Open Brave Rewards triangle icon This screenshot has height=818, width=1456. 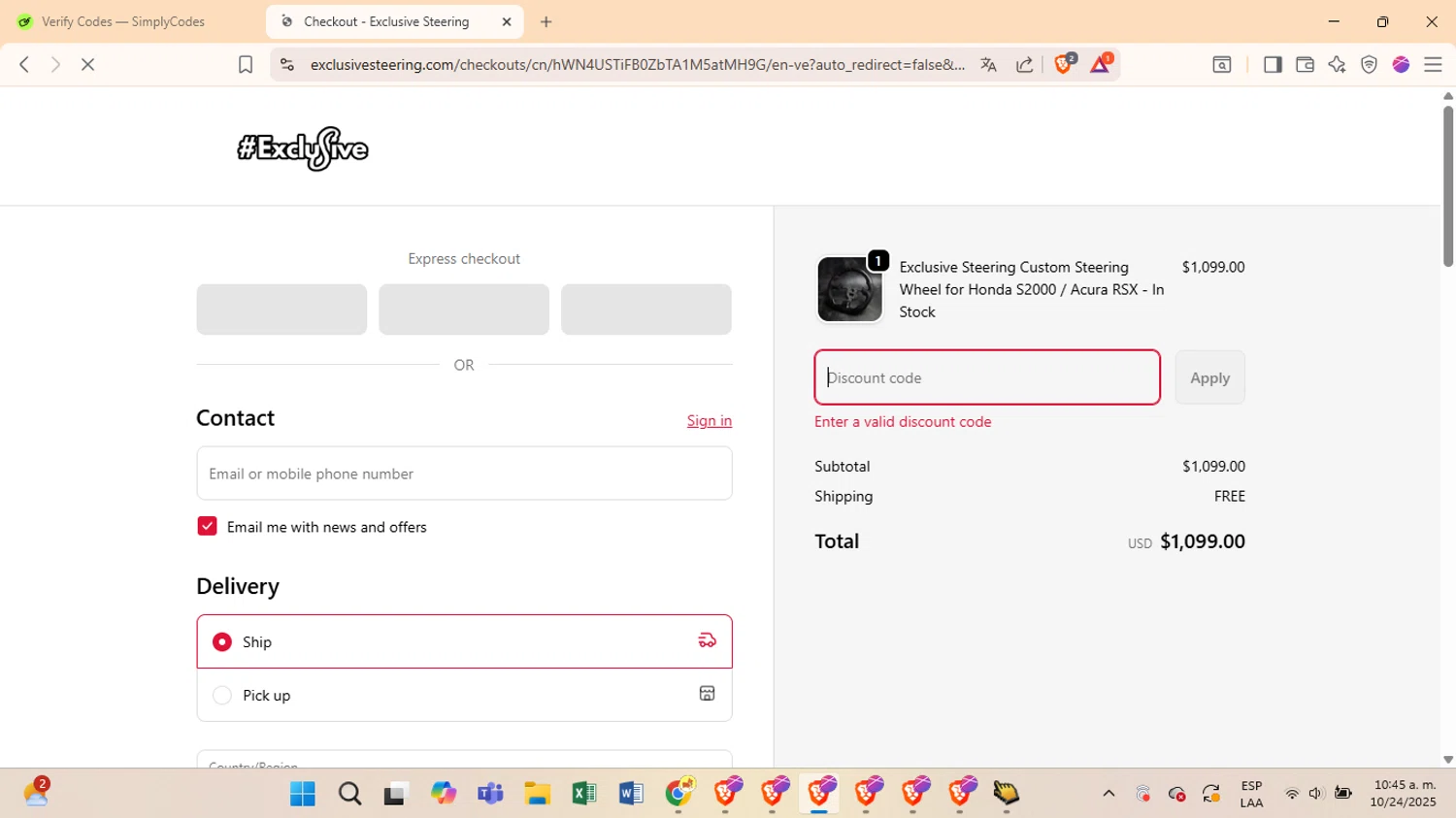click(x=1101, y=64)
